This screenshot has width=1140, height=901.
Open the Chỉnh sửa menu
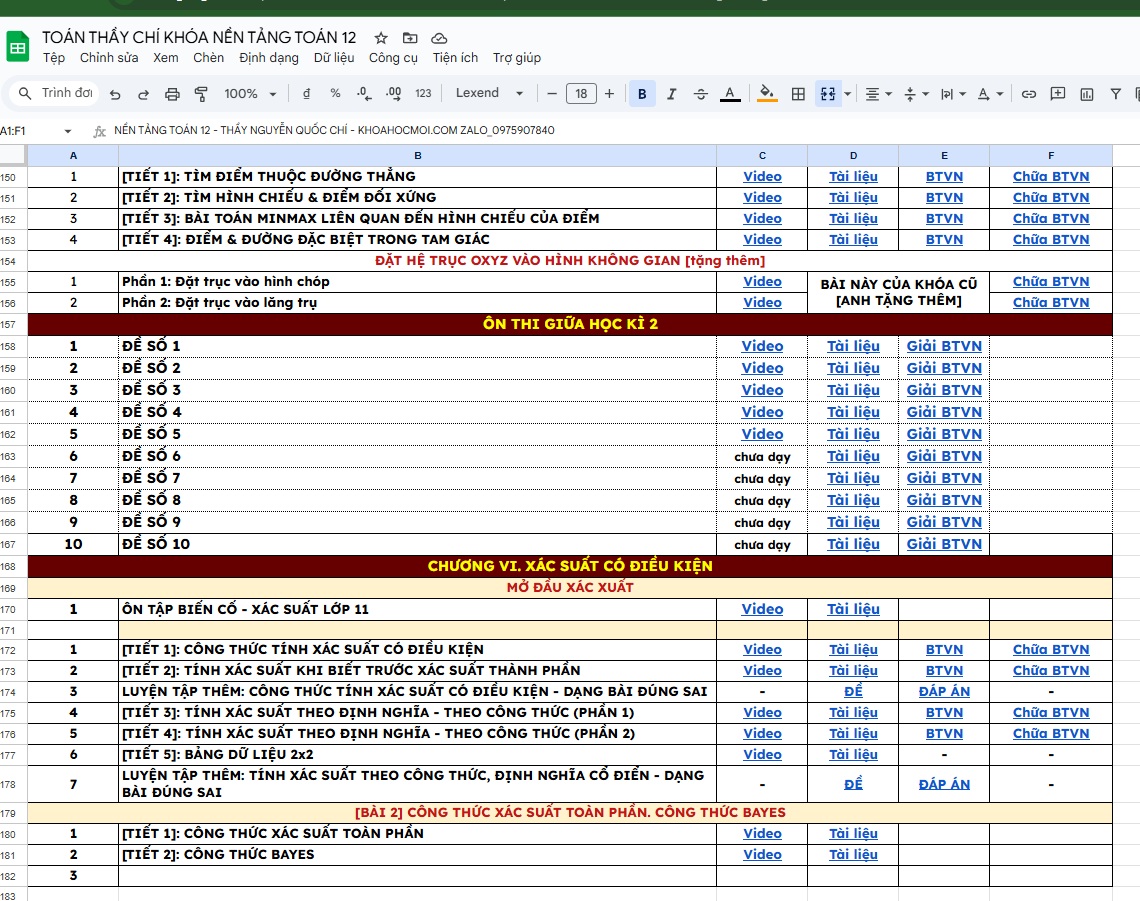coord(109,57)
